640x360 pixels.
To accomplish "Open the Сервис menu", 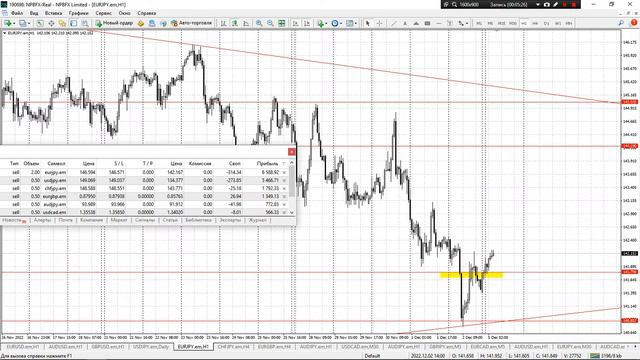I will point(103,13).
